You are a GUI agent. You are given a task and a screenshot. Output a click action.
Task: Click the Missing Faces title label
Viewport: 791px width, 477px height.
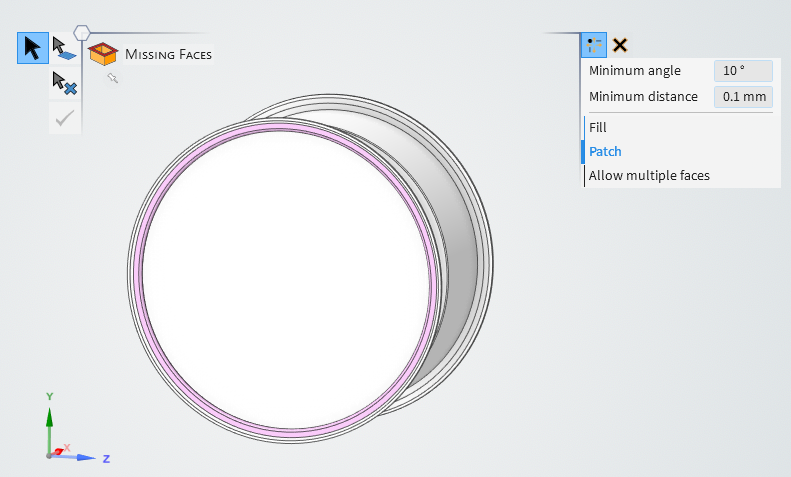click(x=168, y=54)
